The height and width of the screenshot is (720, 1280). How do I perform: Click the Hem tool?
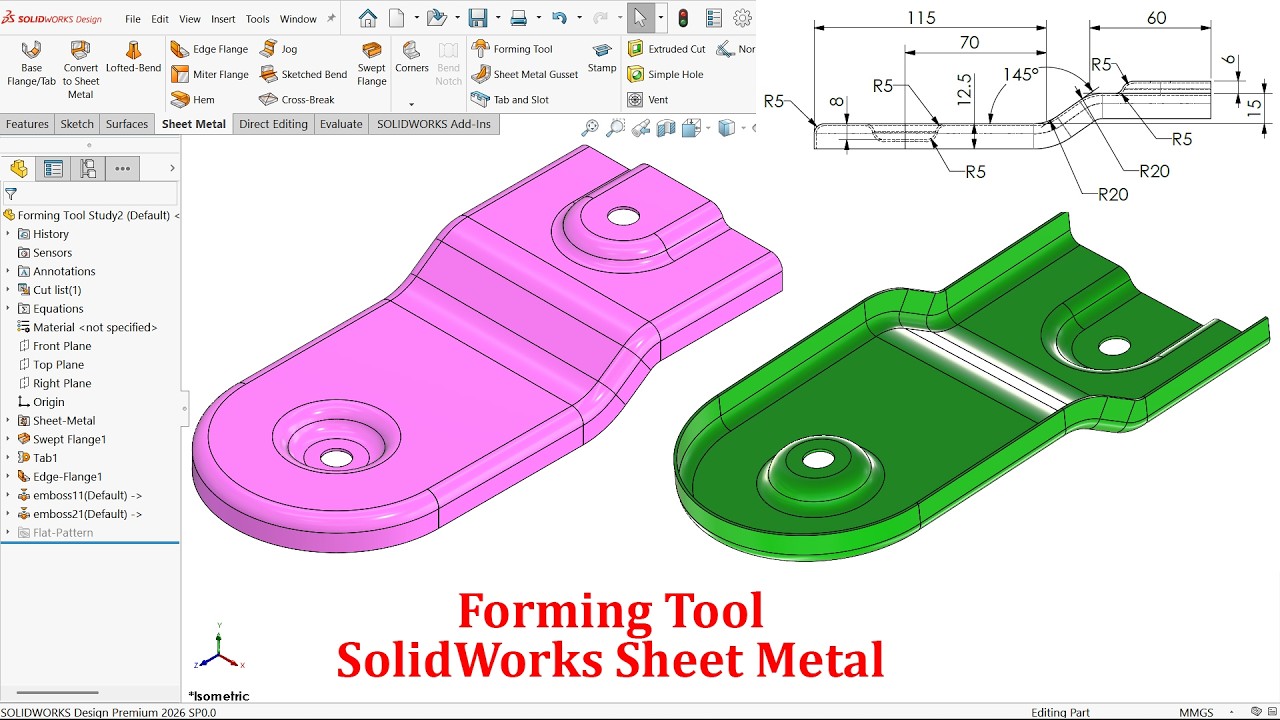click(193, 99)
